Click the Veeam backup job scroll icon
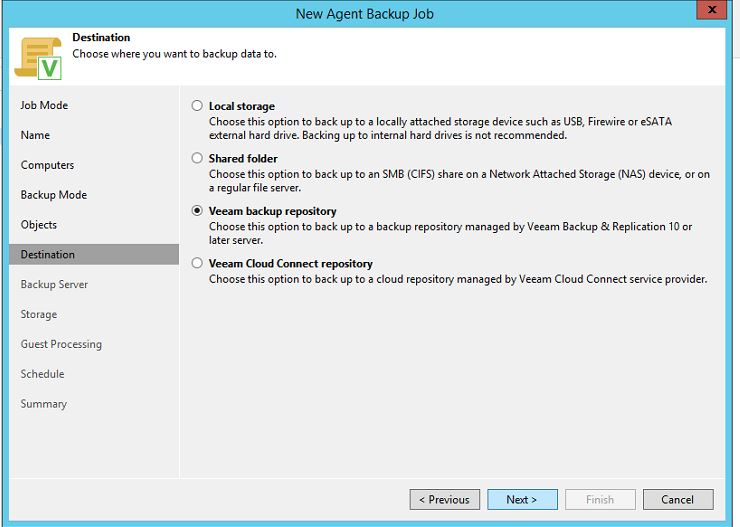Screen dimensions: 740x527 (39, 58)
